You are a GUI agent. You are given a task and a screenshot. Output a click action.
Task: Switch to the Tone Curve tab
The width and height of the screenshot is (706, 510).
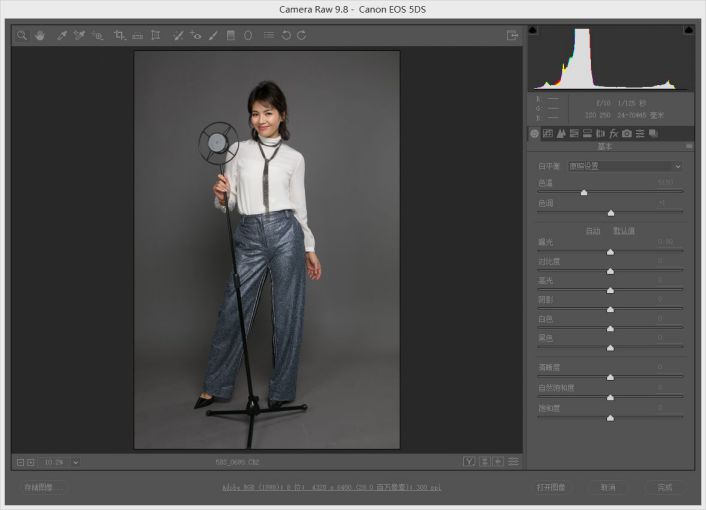pyautogui.click(x=548, y=133)
